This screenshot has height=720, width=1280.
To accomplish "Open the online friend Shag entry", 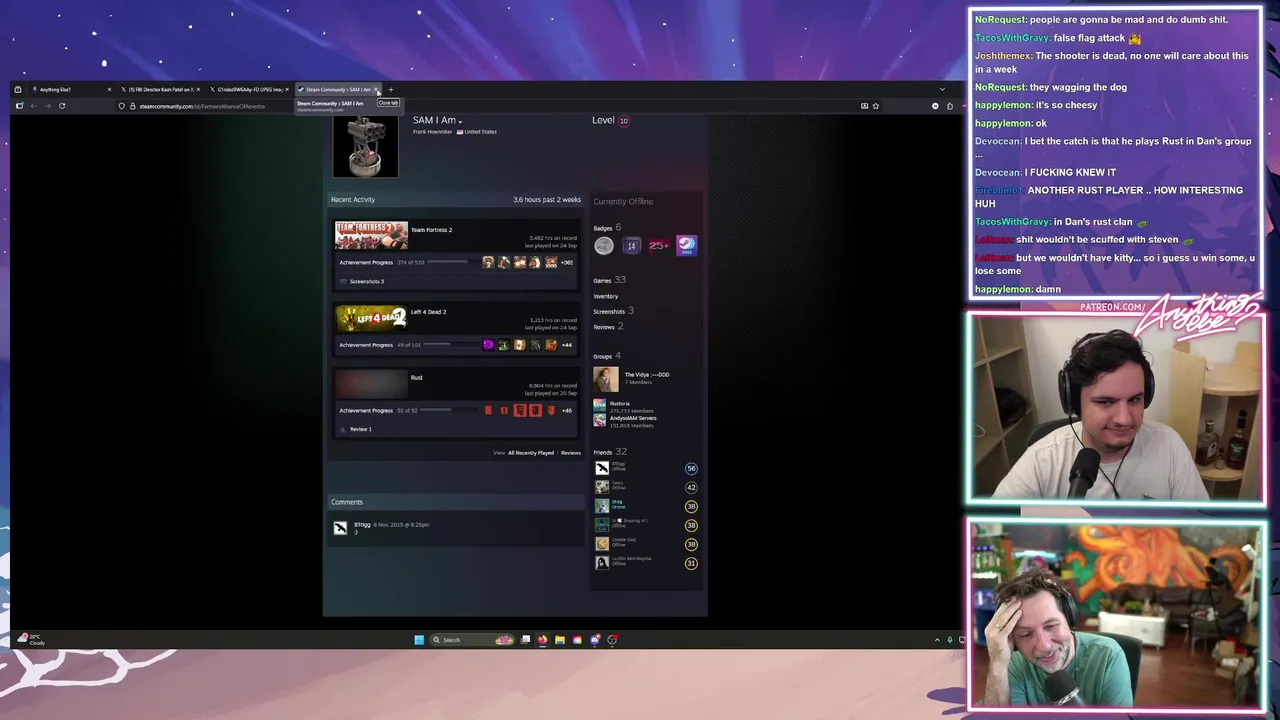I will tap(645, 506).
